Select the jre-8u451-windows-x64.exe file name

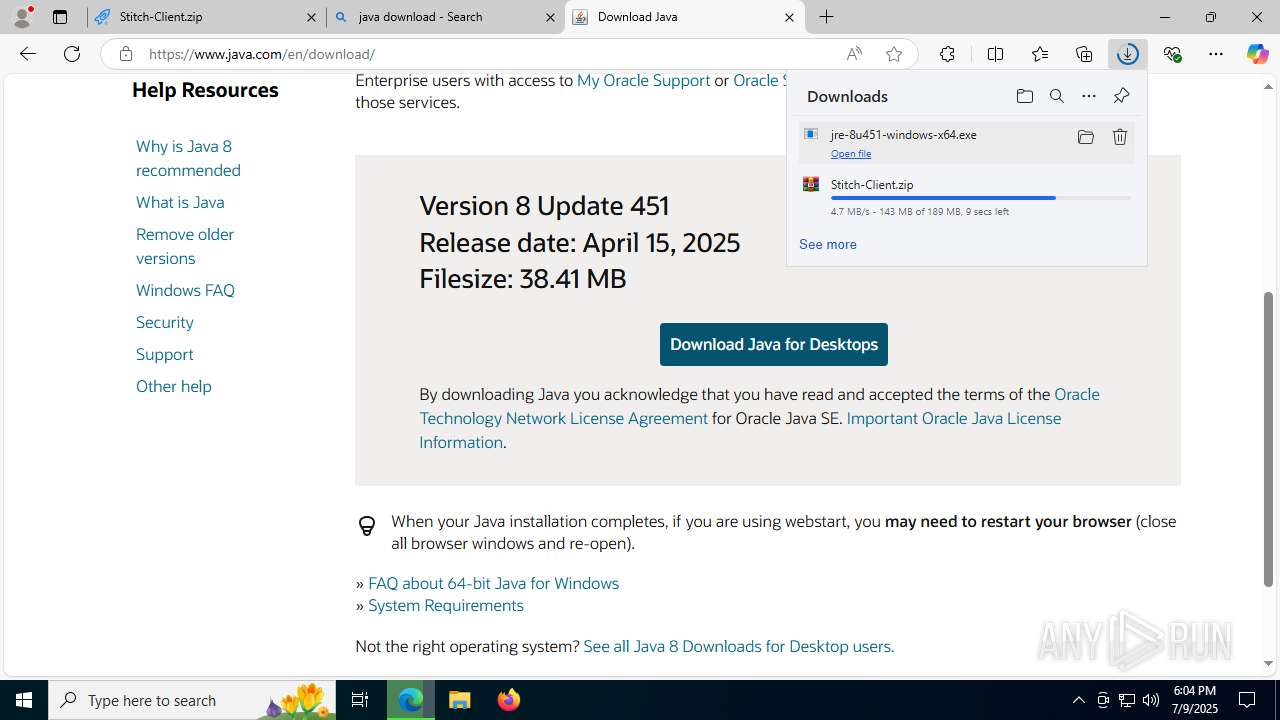click(904, 134)
